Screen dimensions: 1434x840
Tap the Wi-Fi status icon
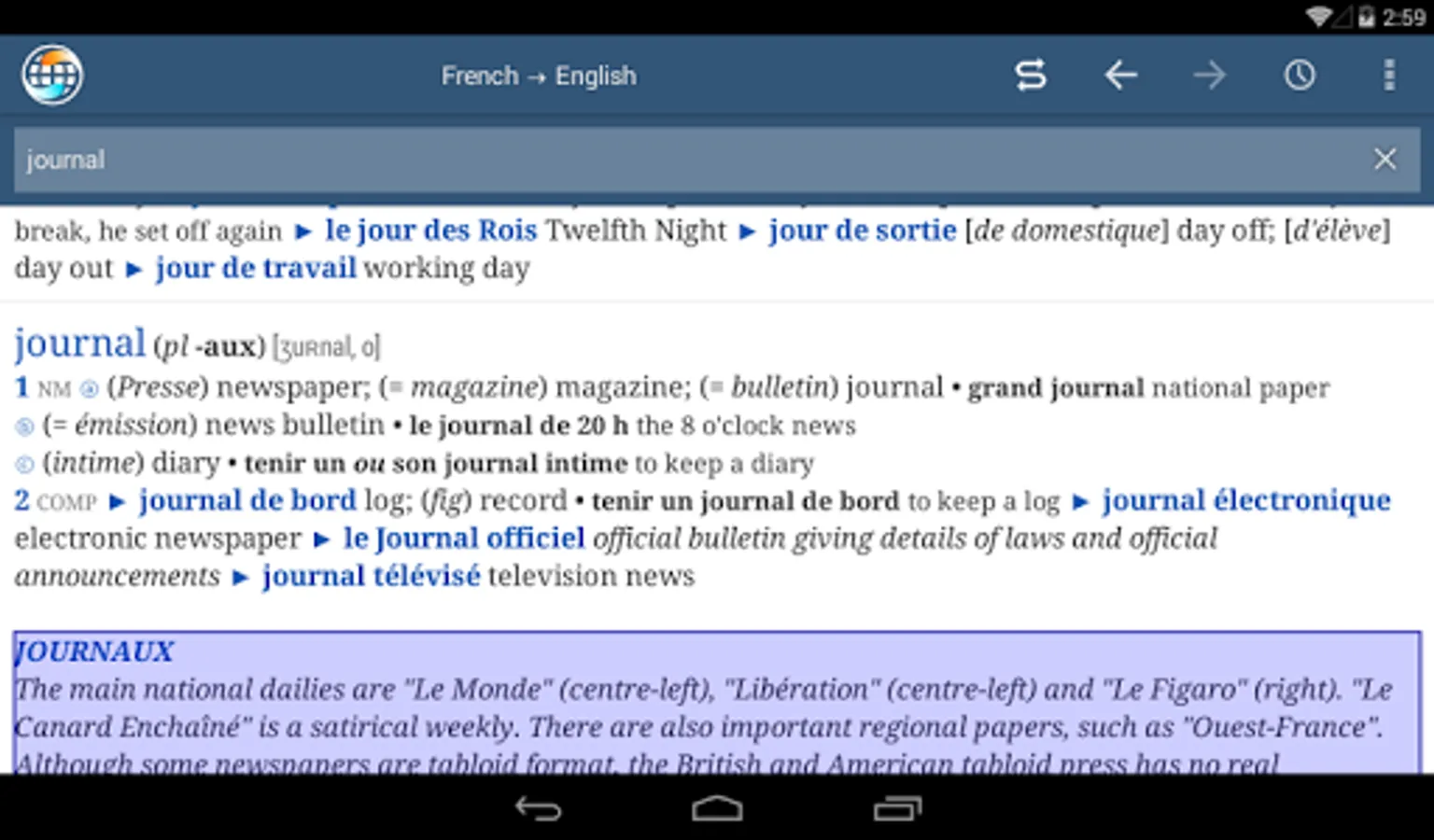tap(1318, 17)
